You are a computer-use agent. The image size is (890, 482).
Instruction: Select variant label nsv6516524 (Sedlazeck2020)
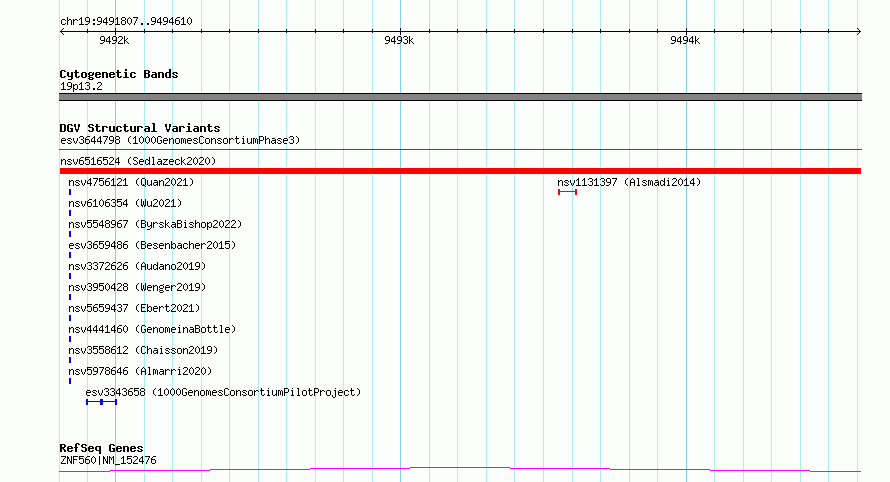[x=138, y=161]
